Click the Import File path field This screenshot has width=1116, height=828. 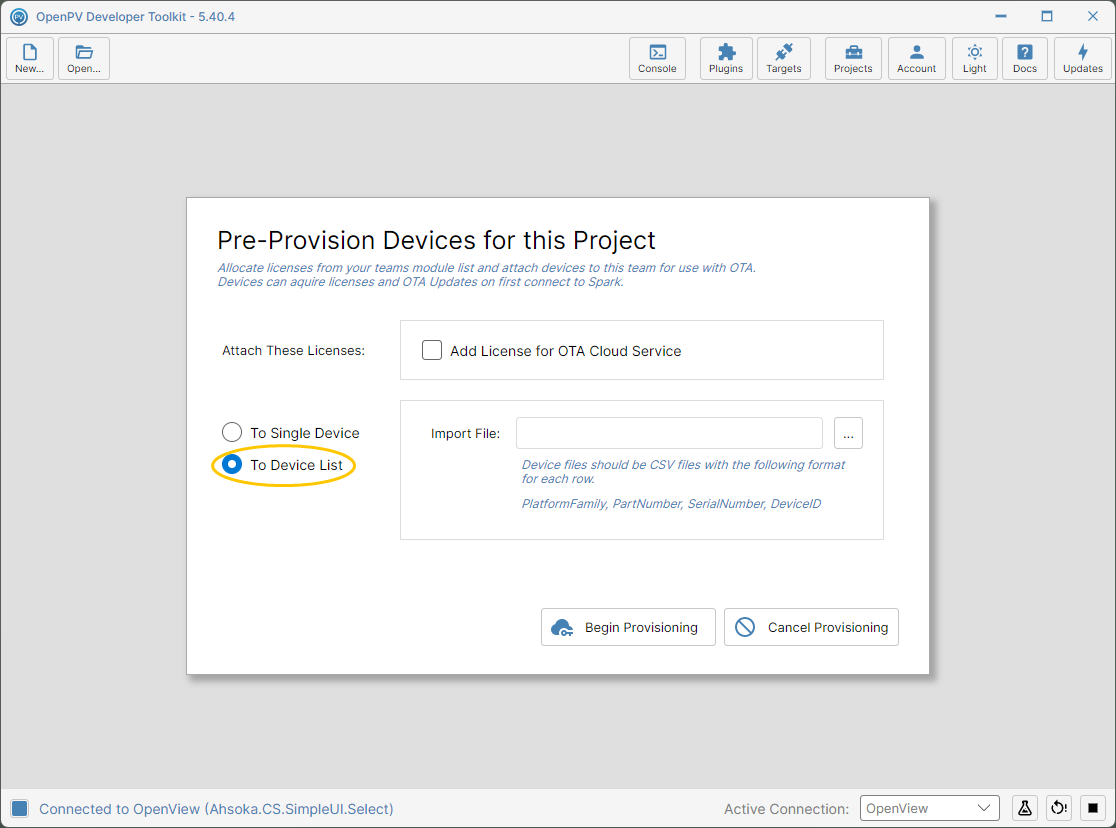click(669, 433)
